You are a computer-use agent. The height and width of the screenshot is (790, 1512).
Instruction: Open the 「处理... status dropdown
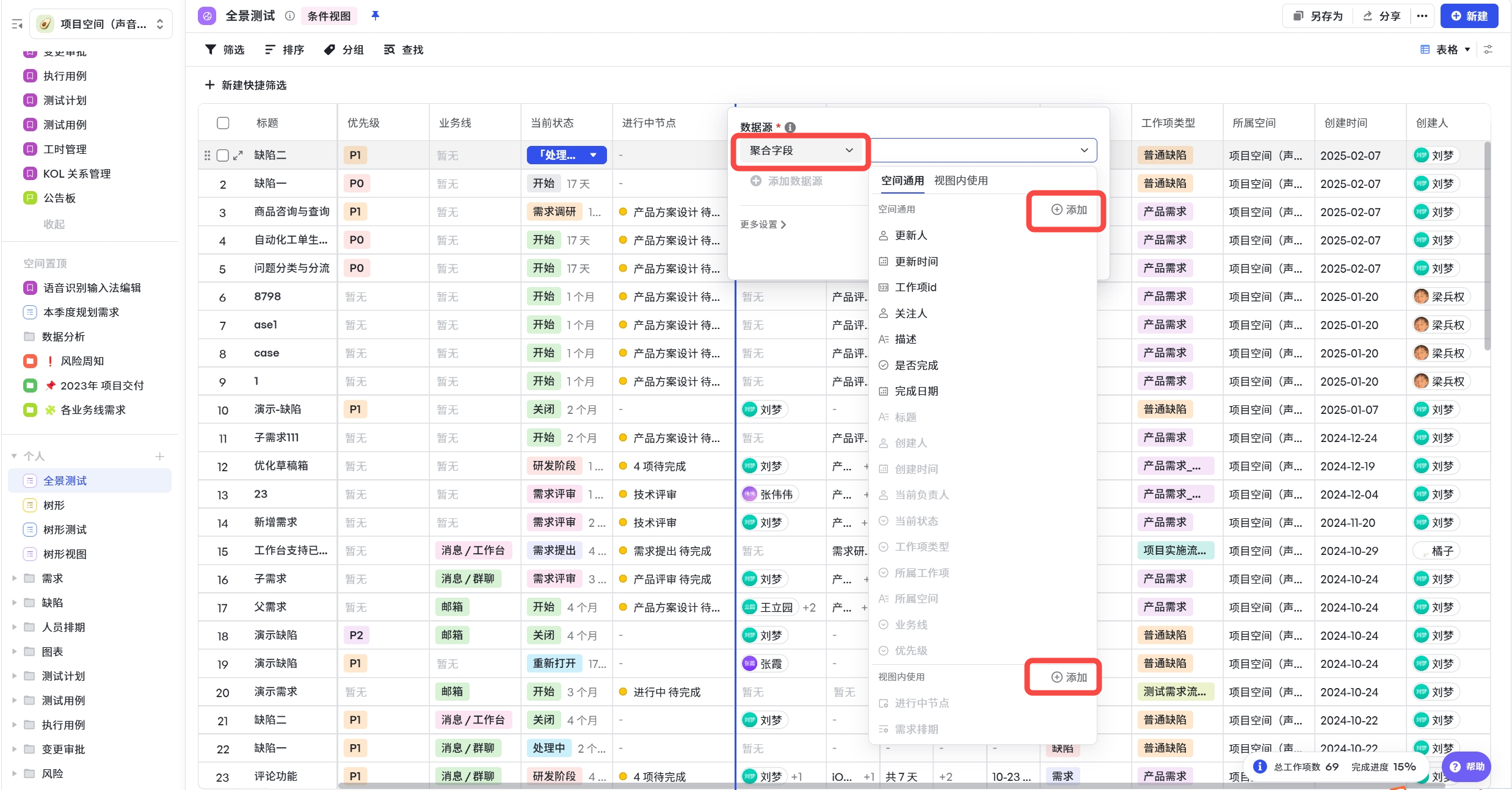coord(567,155)
